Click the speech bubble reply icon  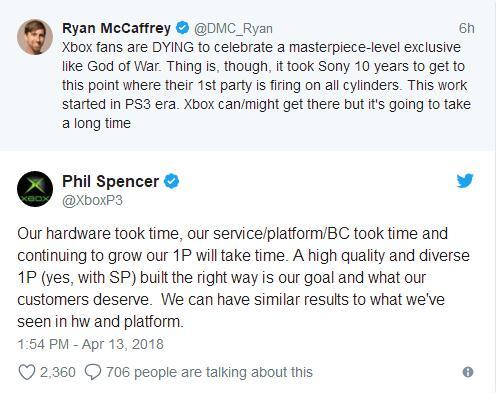pos(93,372)
